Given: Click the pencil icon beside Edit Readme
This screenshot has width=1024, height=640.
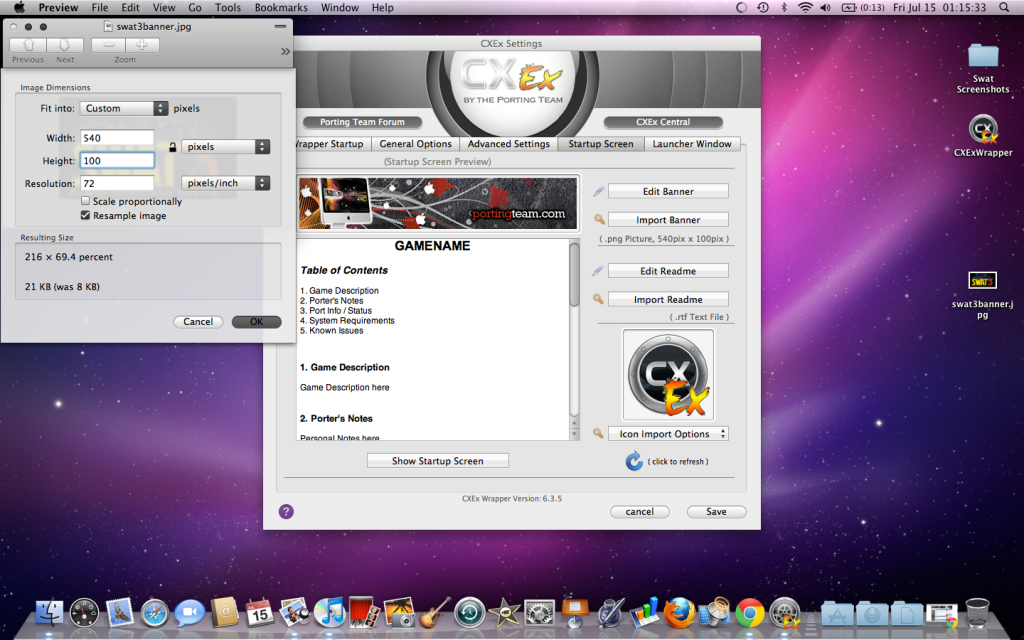Looking at the screenshot, I should point(599,271).
